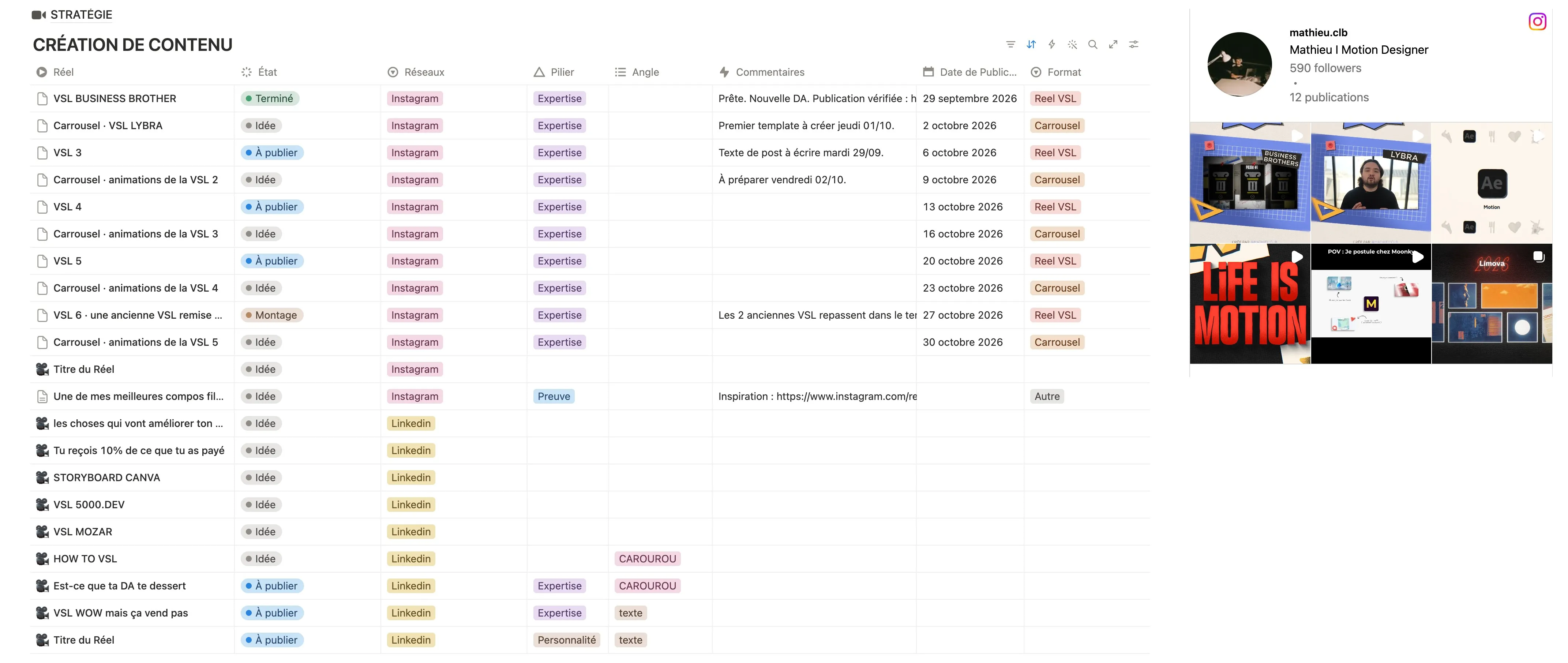This screenshot has height=663, width=1568.
Task: Click camera icon beside VSL MOZAR
Action: [x=42, y=532]
